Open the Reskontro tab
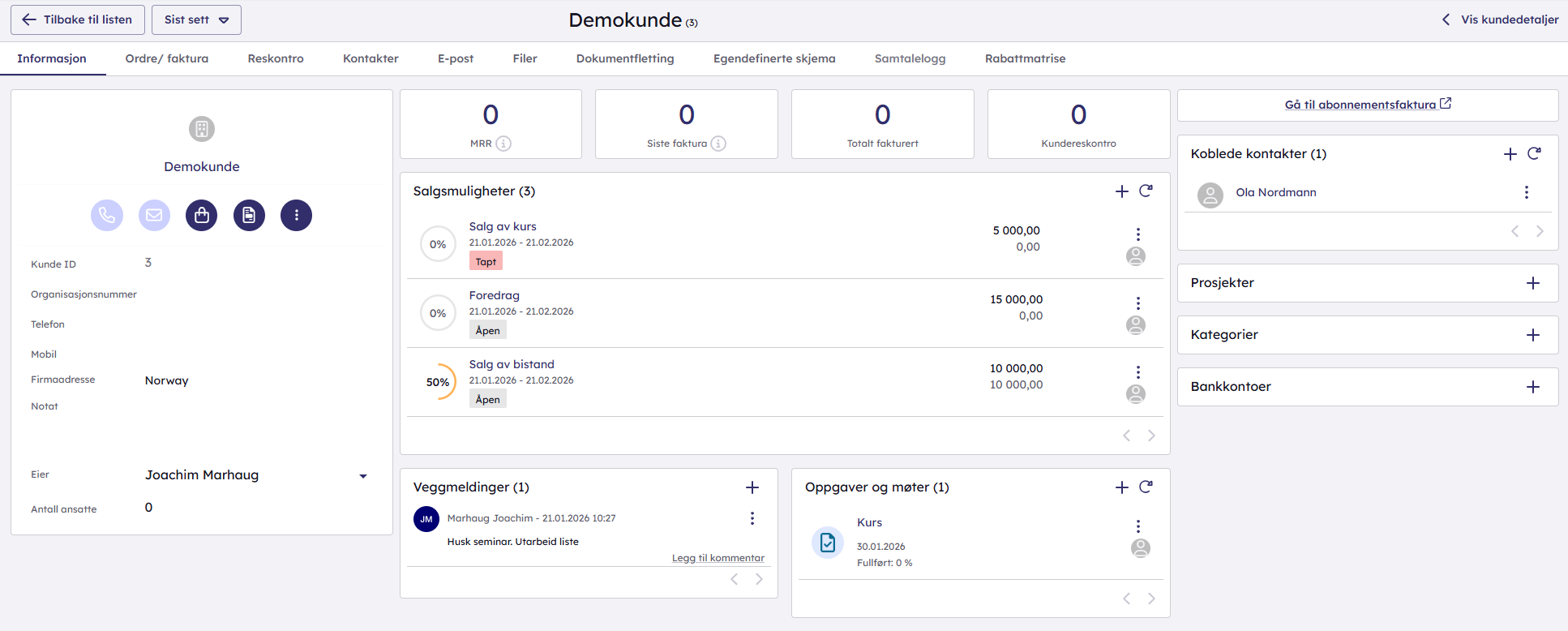Viewport: 1568px width, 631px height. [x=276, y=58]
